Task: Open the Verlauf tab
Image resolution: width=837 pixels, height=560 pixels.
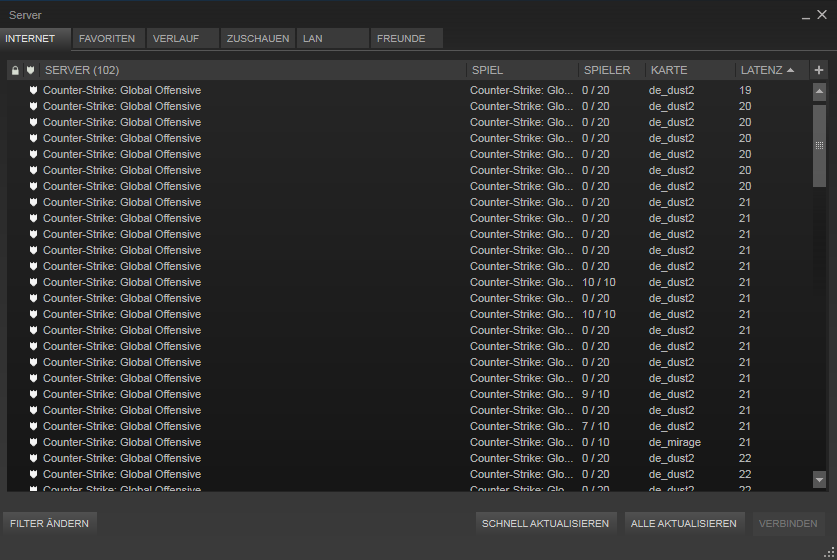Action: coord(183,38)
